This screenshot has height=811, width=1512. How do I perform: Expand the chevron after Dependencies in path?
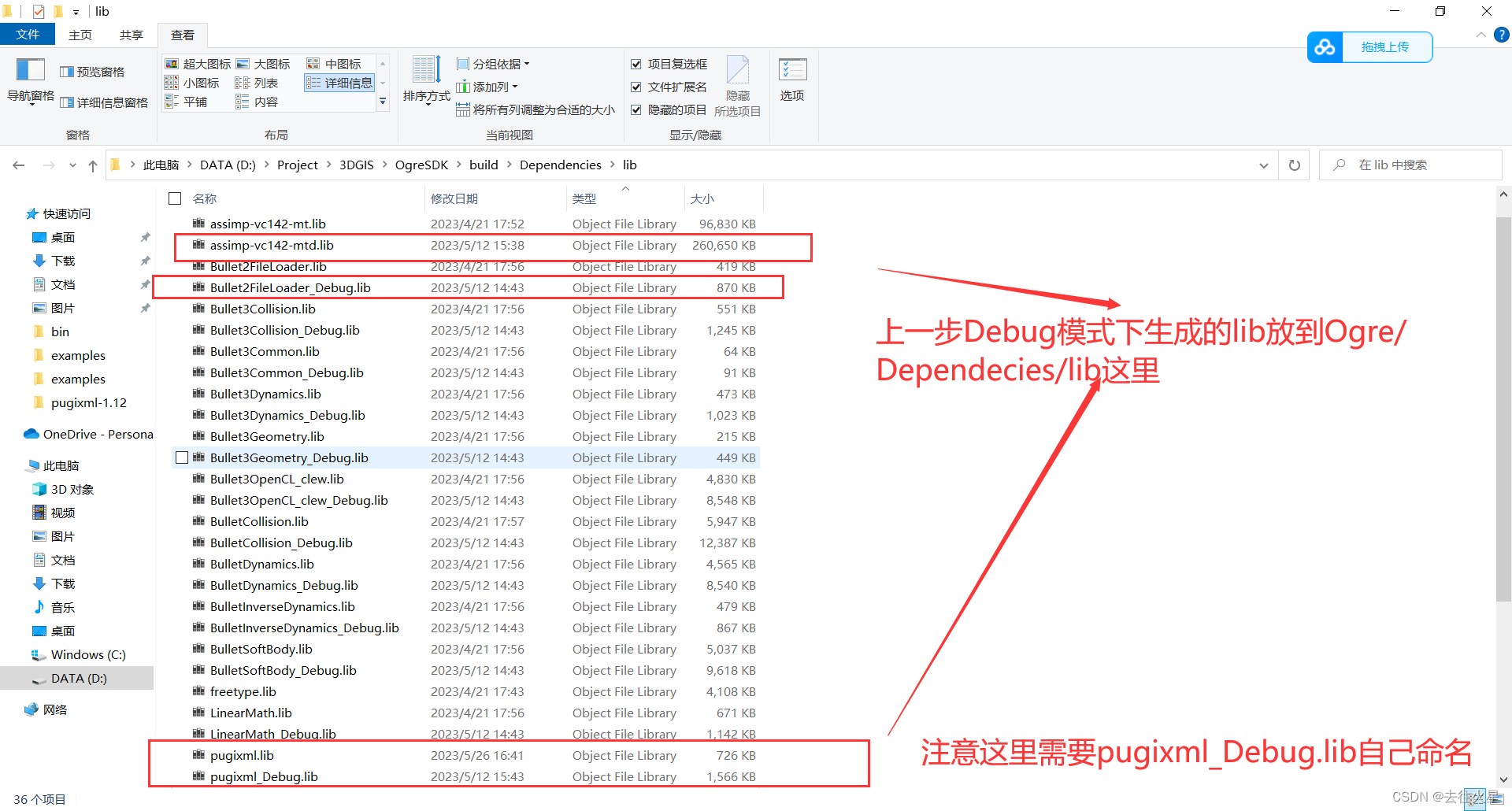(612, 165)
